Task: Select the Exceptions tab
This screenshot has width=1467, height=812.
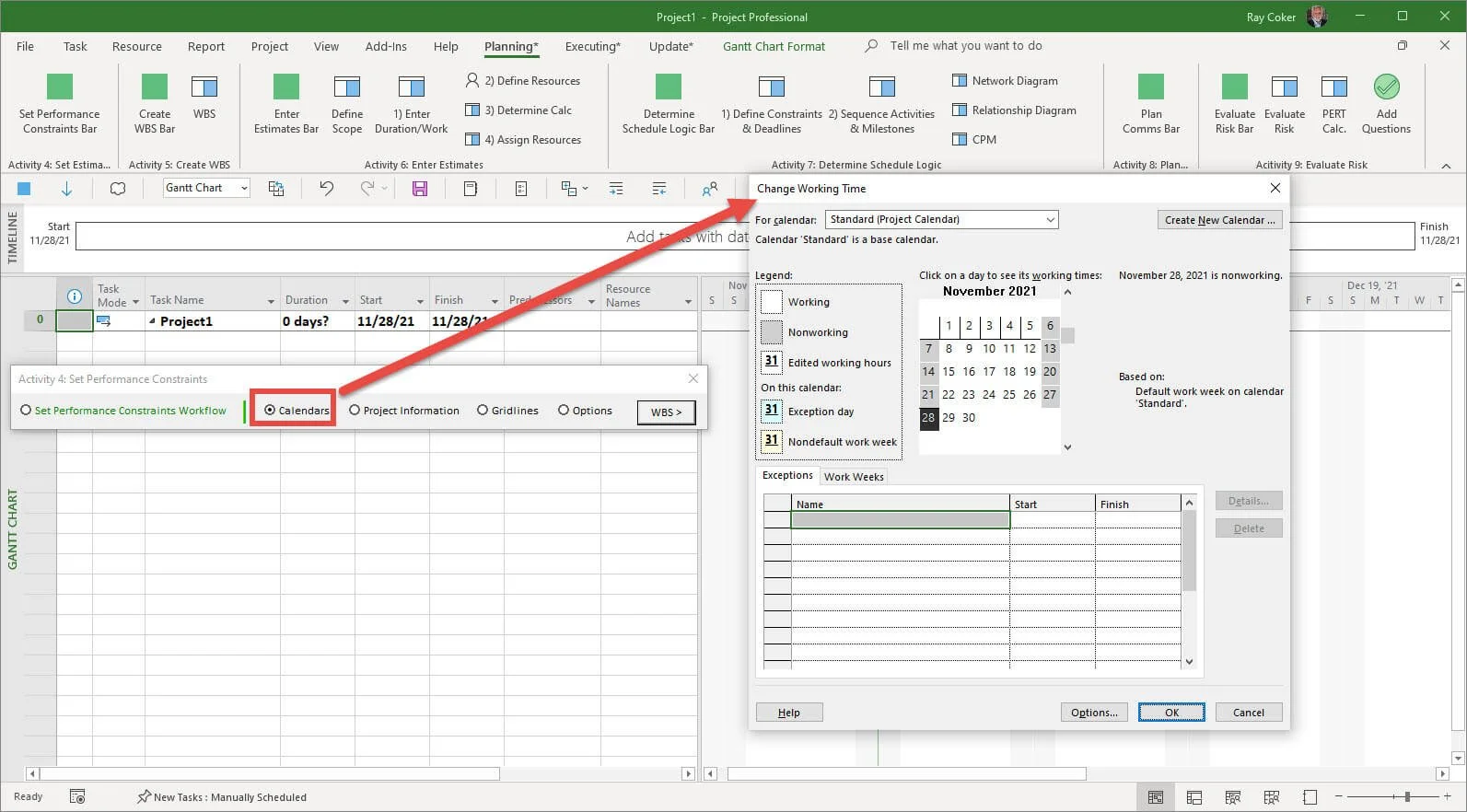Action: pyautogui.click(x=787, y=475)
